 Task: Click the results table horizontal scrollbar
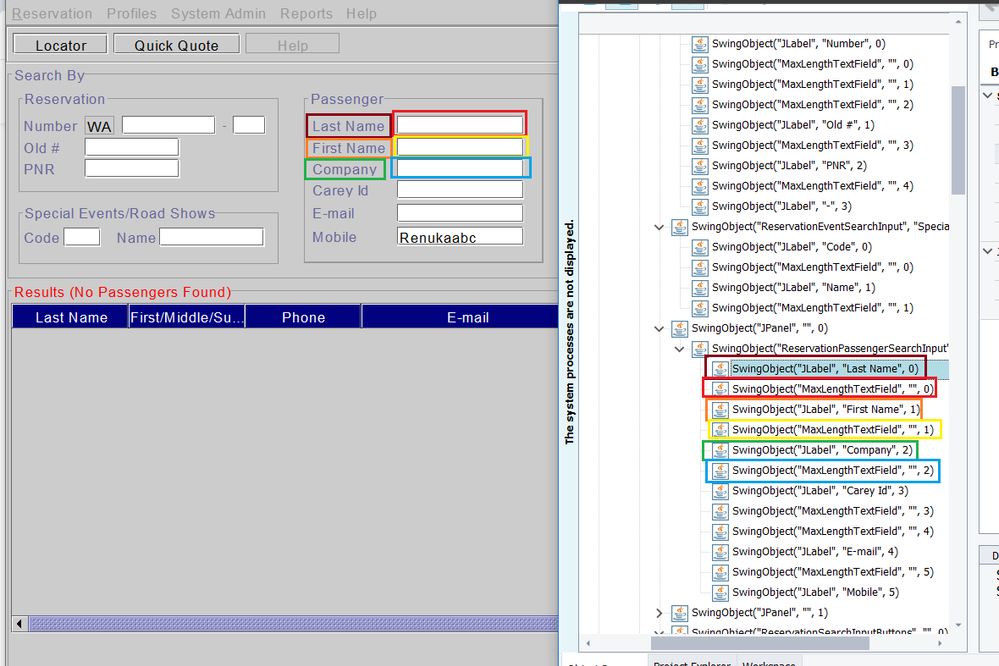coord(283,624)
